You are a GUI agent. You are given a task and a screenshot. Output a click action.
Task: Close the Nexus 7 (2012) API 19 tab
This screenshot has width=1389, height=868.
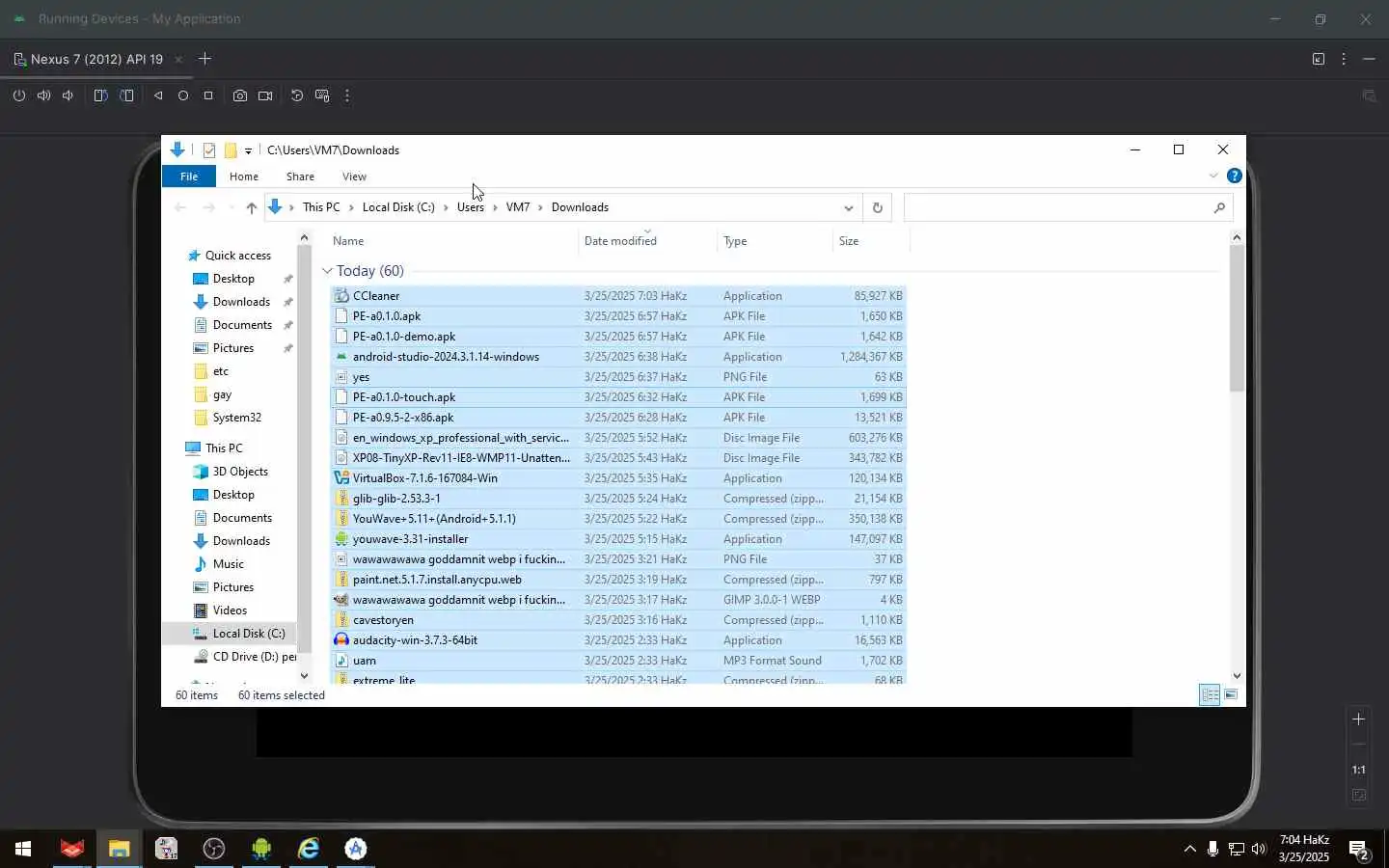tap(178, 59)
